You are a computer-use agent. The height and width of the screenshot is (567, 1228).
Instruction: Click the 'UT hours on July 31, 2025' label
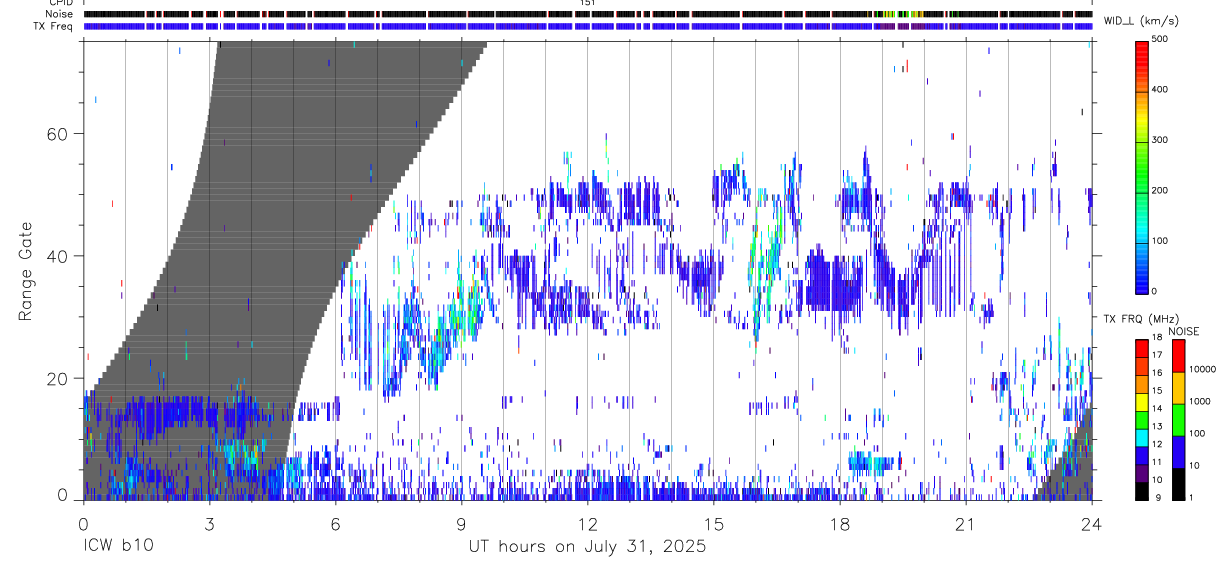tap(588, 547)
